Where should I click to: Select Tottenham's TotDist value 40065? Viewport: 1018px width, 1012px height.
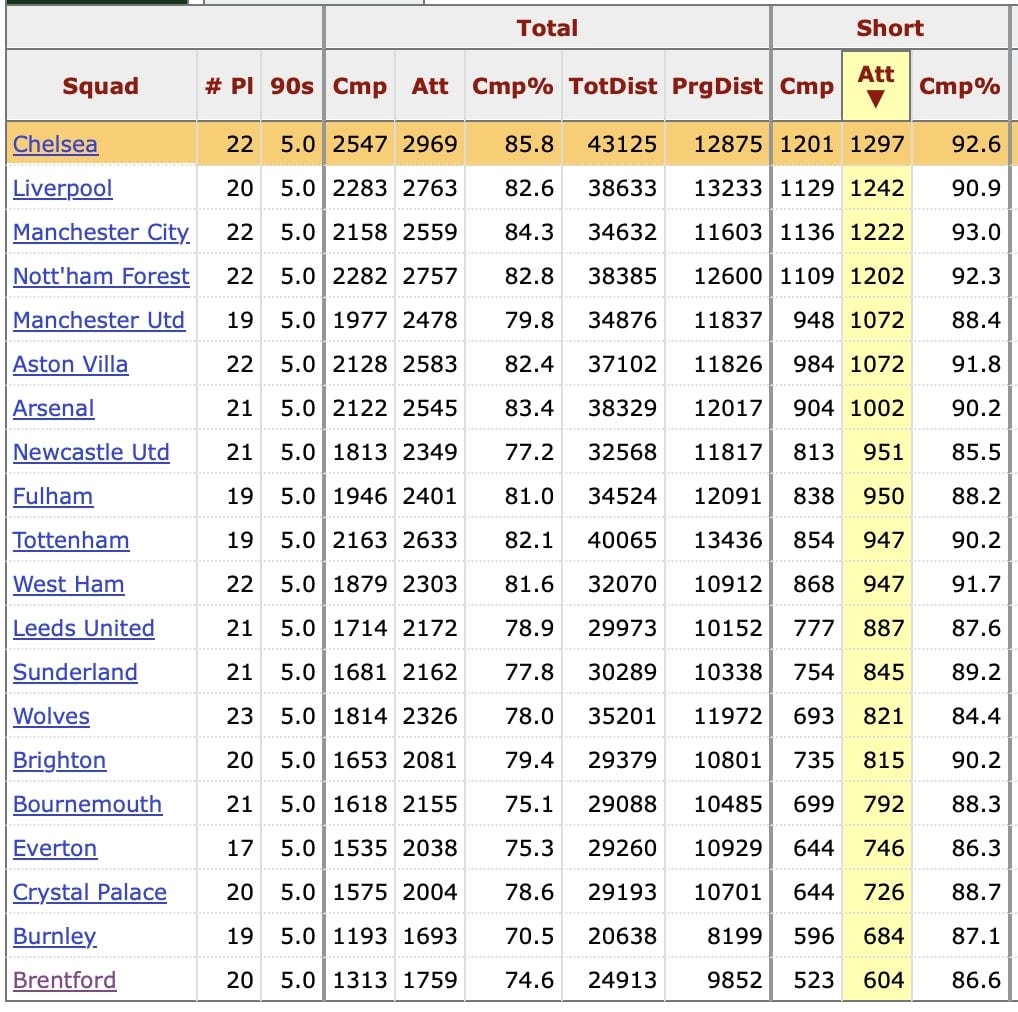pyautogui.click(x=623, y=540)
